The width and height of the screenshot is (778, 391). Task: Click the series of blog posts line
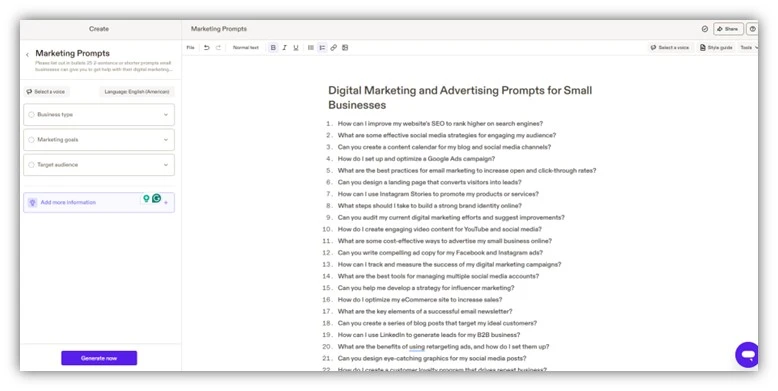pos(437,324)
